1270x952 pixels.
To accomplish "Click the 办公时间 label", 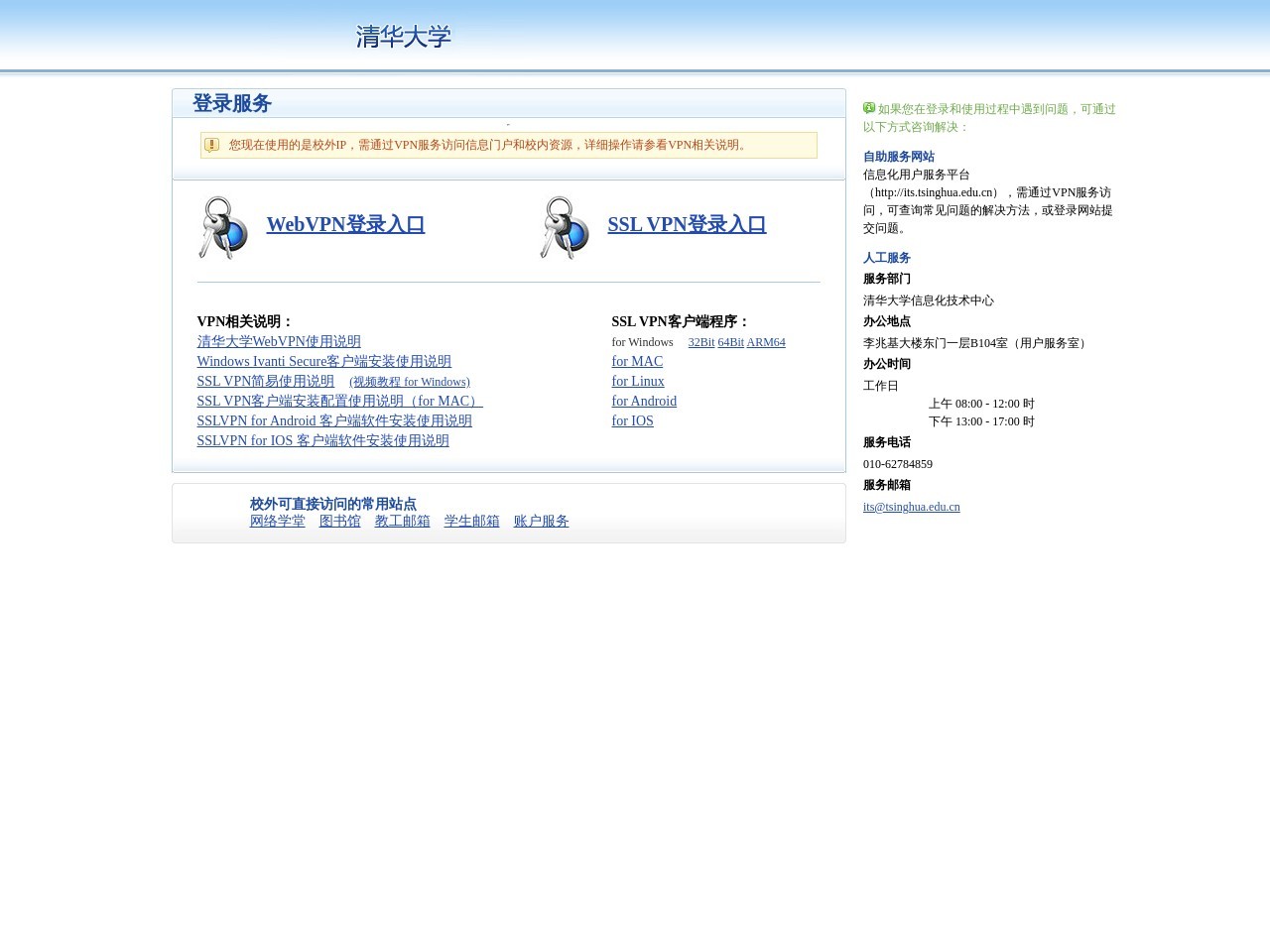I will tap(887, 364).
